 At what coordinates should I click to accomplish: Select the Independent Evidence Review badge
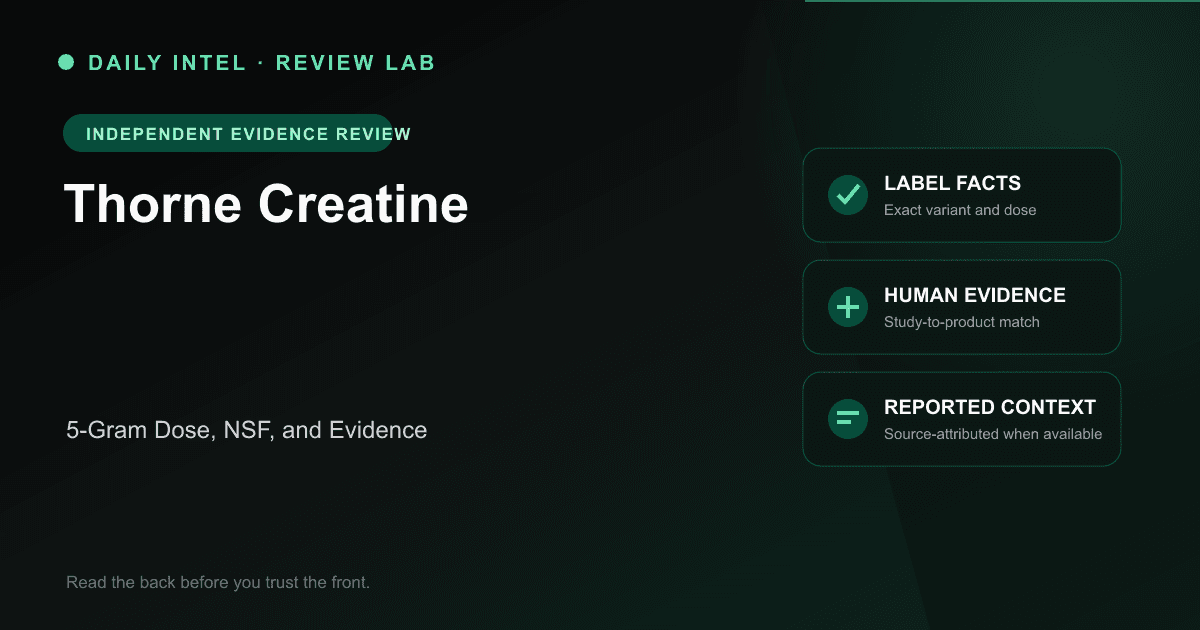point(228,133)
